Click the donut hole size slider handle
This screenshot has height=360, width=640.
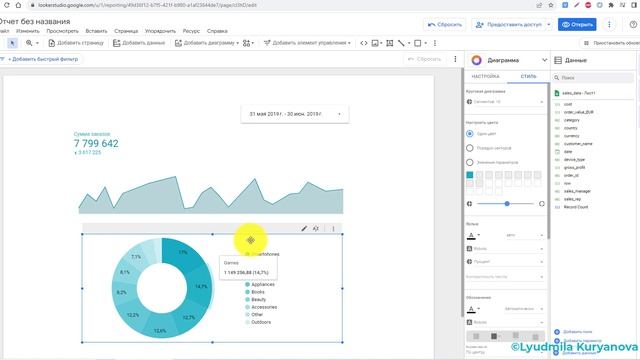(x=507, y=203)
